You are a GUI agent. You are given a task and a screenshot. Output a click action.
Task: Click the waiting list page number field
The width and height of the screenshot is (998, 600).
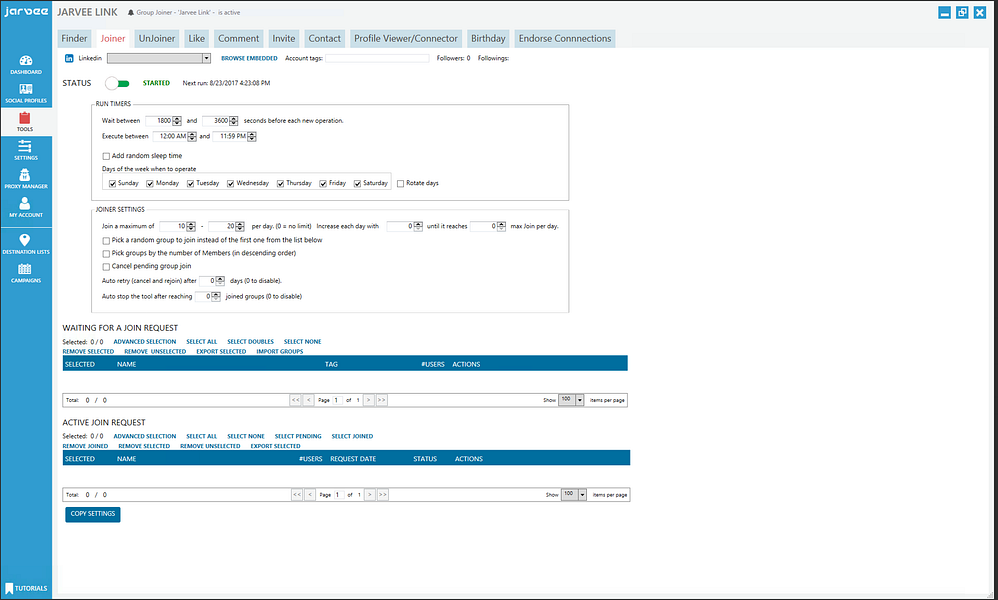pyautogui.click(x=337, y=400)
